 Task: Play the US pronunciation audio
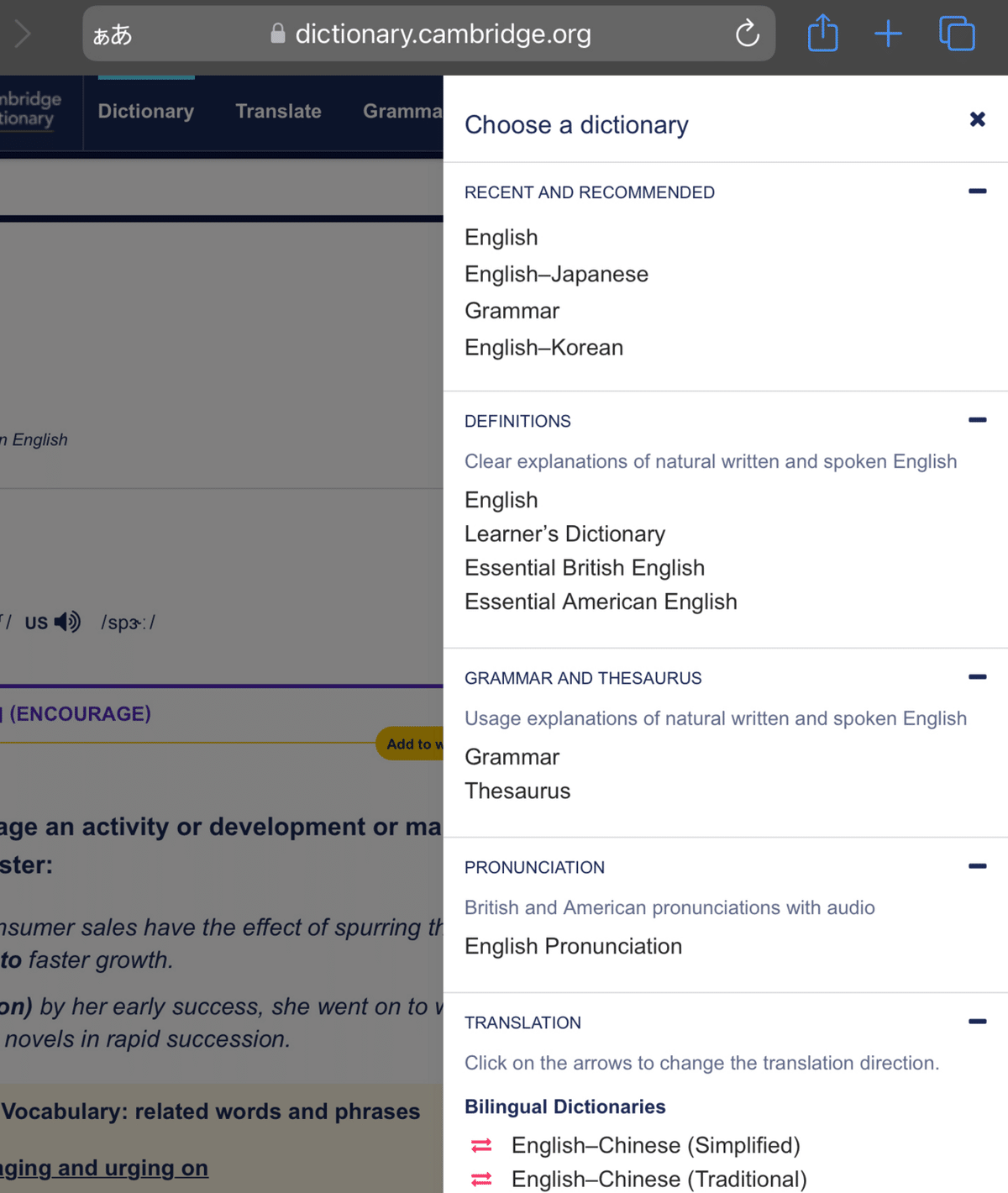coord(66,622)
